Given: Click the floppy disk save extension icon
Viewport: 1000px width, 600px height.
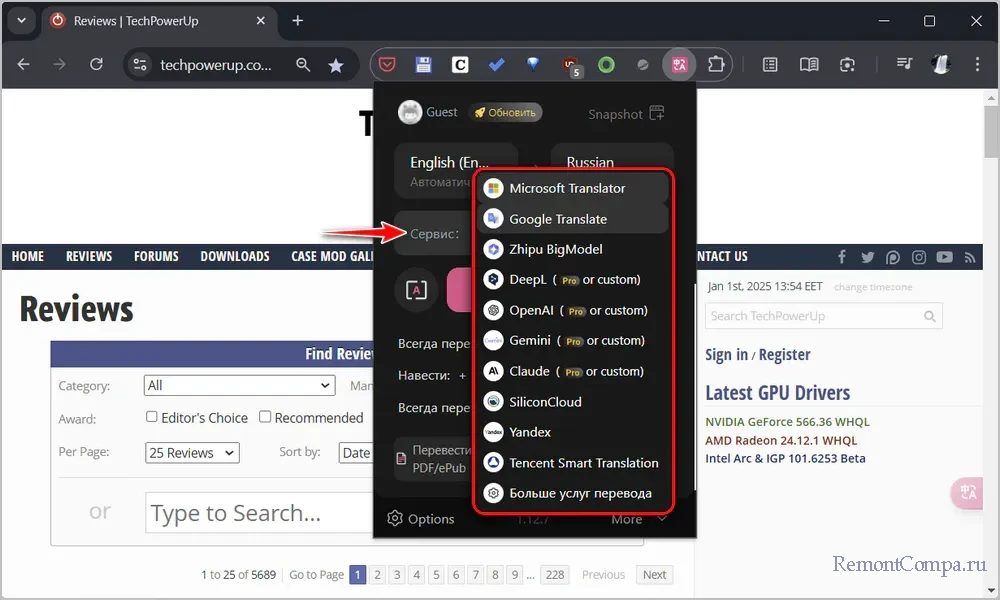Looking at the screenshot, I should 423,65.
